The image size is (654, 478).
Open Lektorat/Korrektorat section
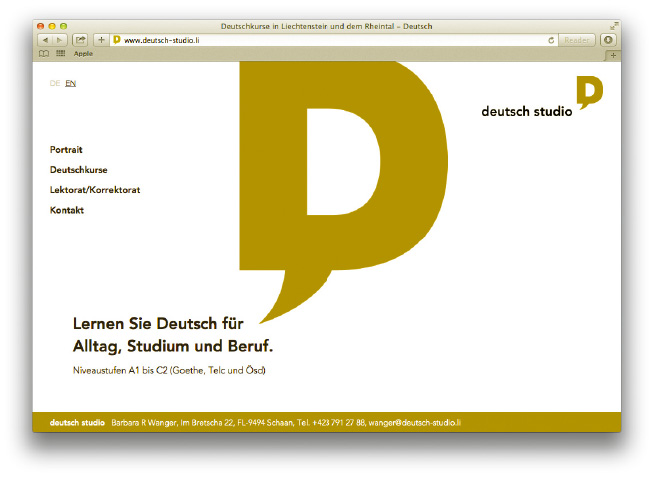[x=95, y=190]
